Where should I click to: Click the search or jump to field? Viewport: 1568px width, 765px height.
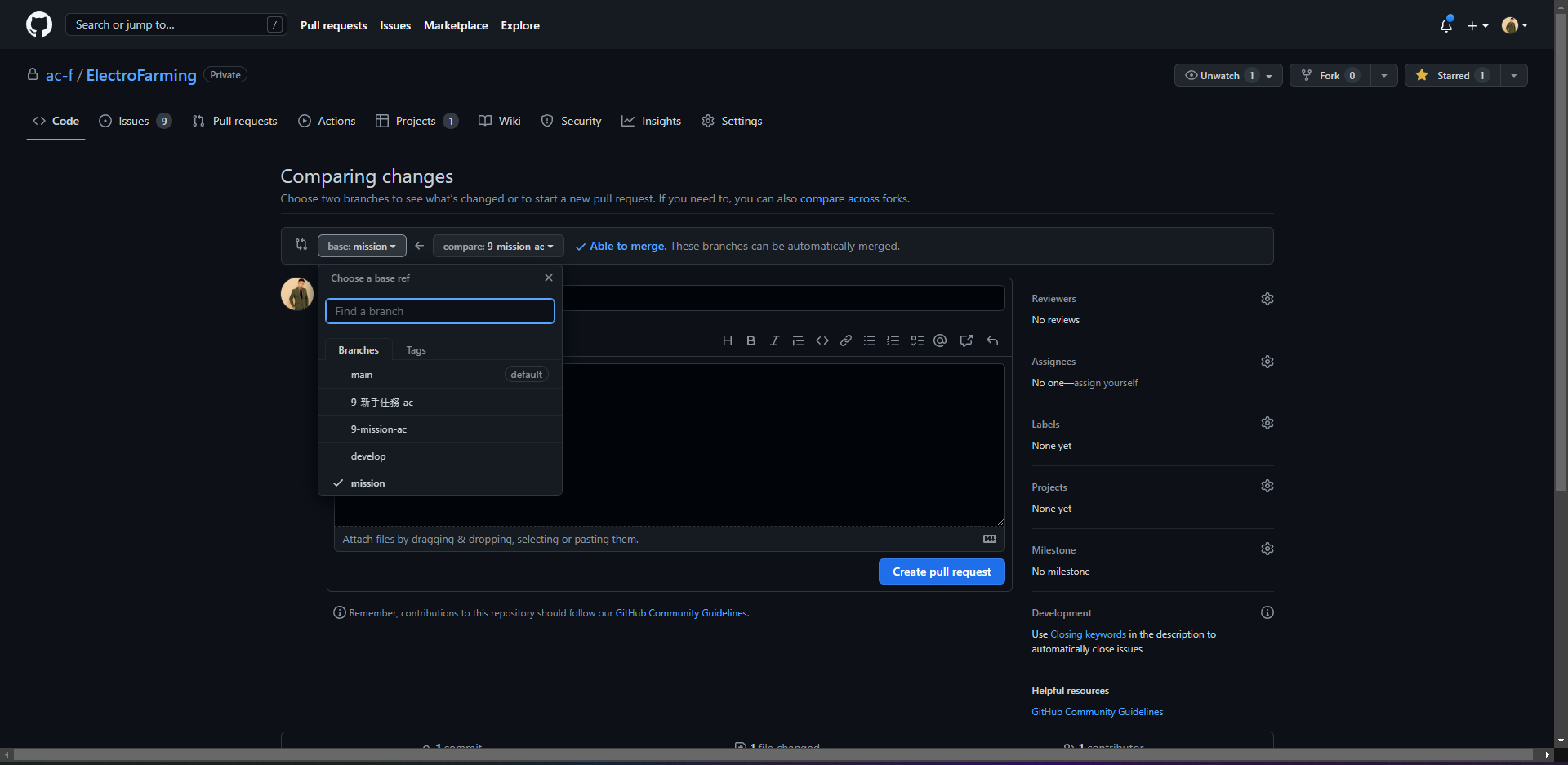[x=176, y=24]
